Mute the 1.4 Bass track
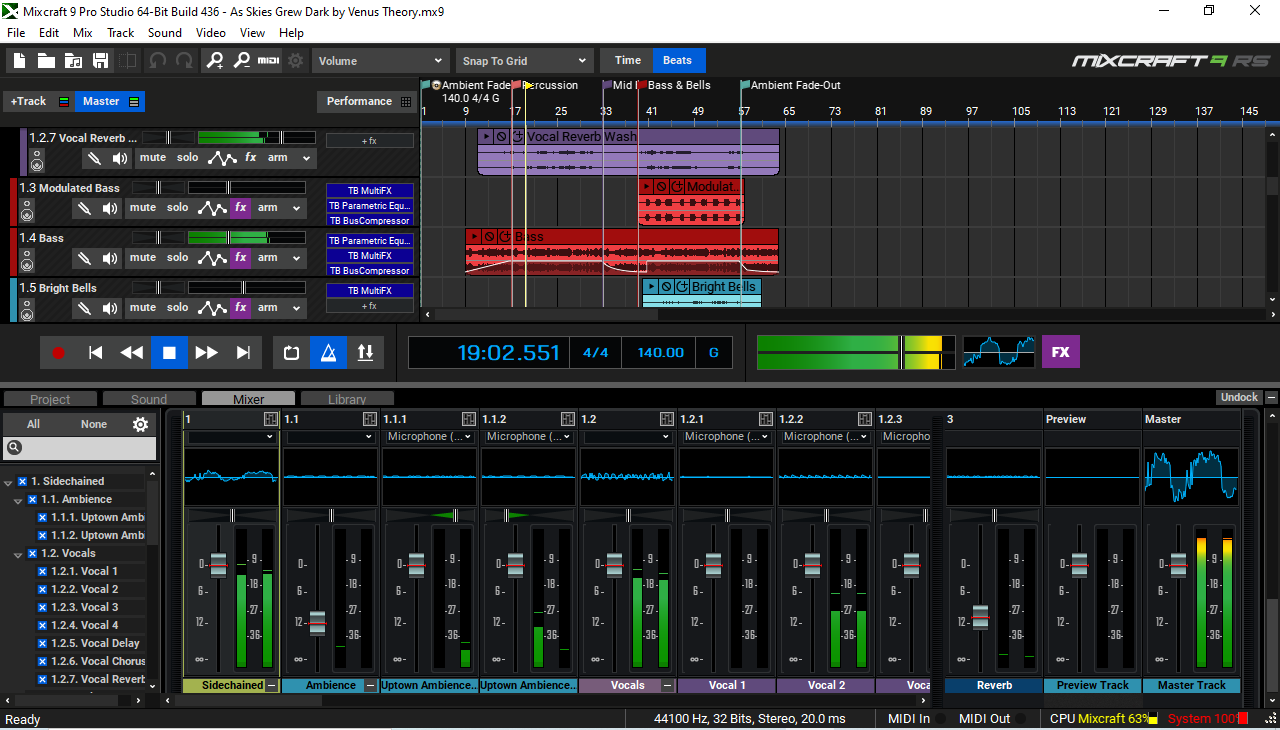 coord(143,258)
